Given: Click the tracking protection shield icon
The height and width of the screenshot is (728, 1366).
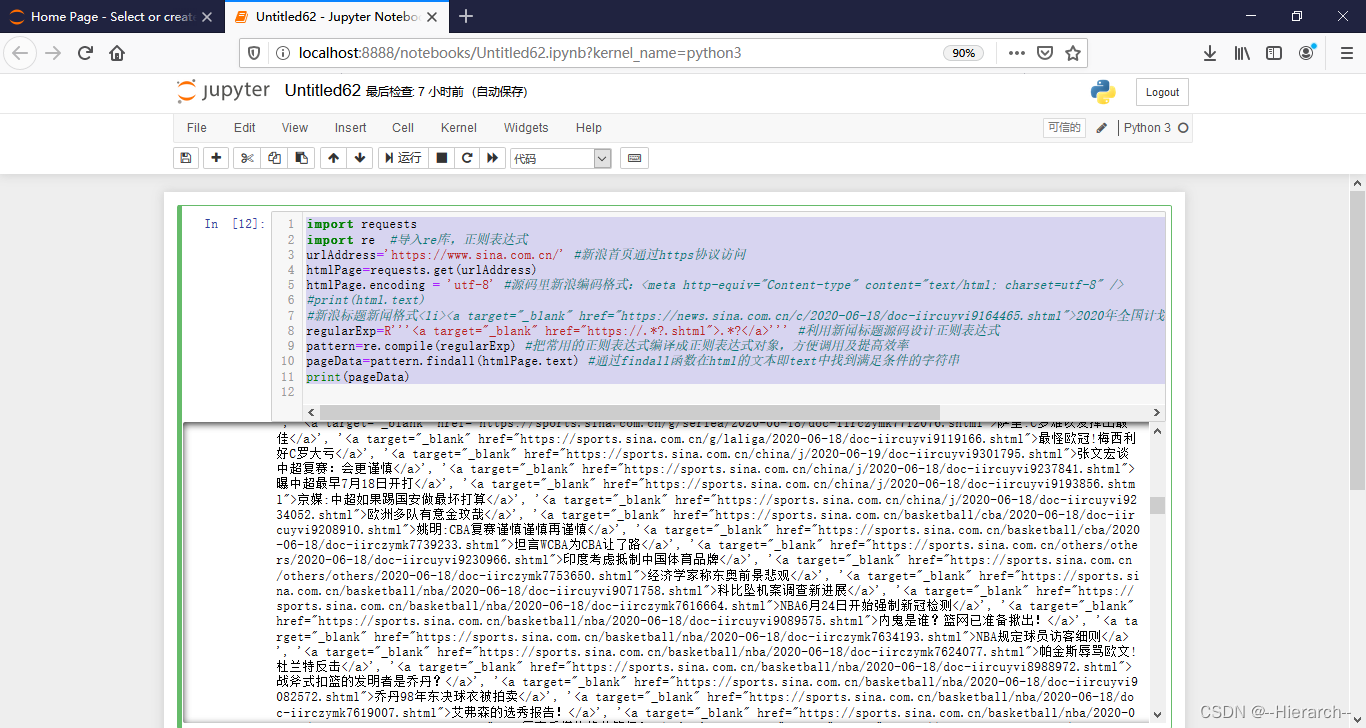Looking at the screenshot, I should pyautogui.click(x=255, y=53).
